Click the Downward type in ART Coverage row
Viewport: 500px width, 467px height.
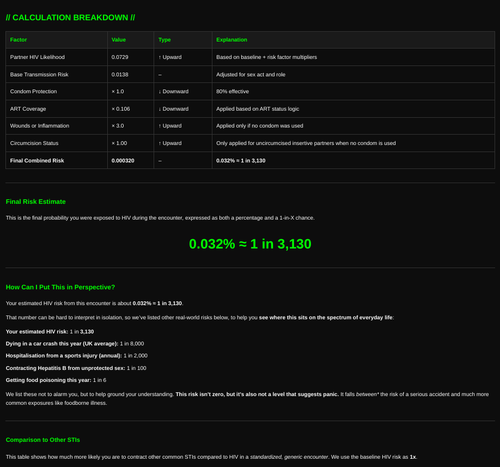(173, 109)
